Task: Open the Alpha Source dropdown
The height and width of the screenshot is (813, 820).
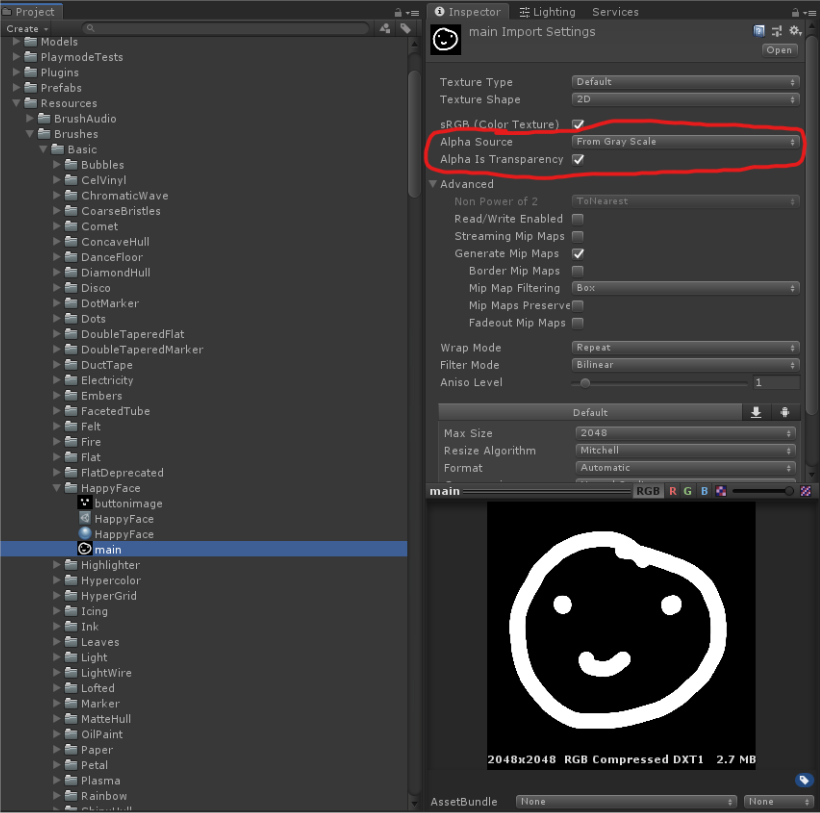Action: point(685,141)
